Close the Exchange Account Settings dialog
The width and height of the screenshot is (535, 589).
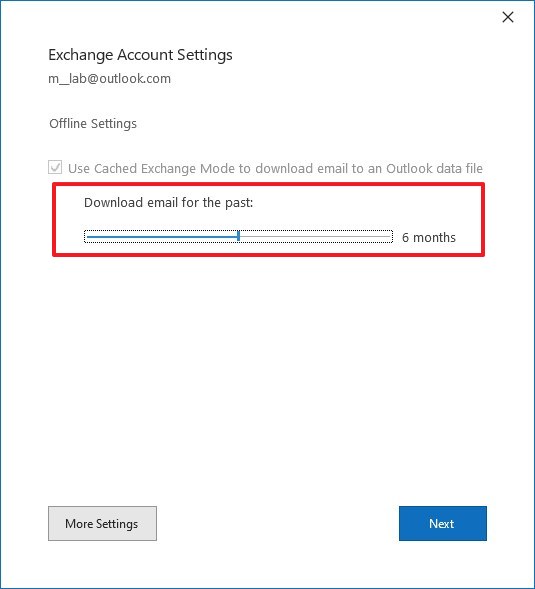[508, 17]
